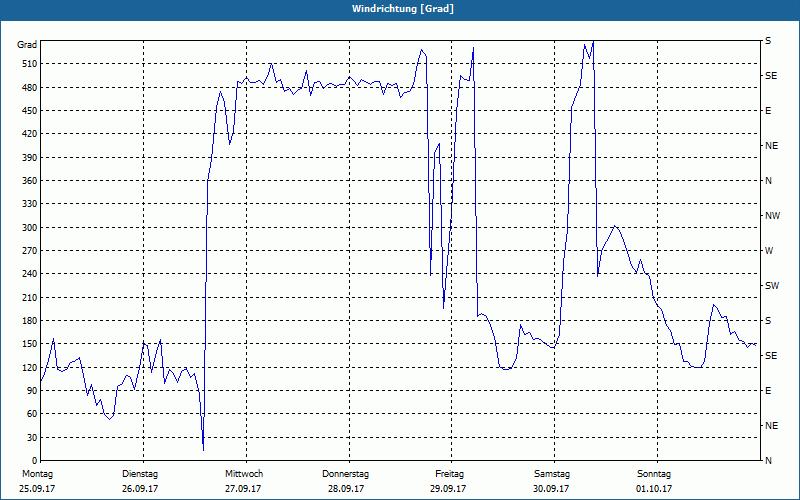The height and width of the screenshot is (500, 800).
Task: Select the date 27.09.17
Action: point(243,489)
